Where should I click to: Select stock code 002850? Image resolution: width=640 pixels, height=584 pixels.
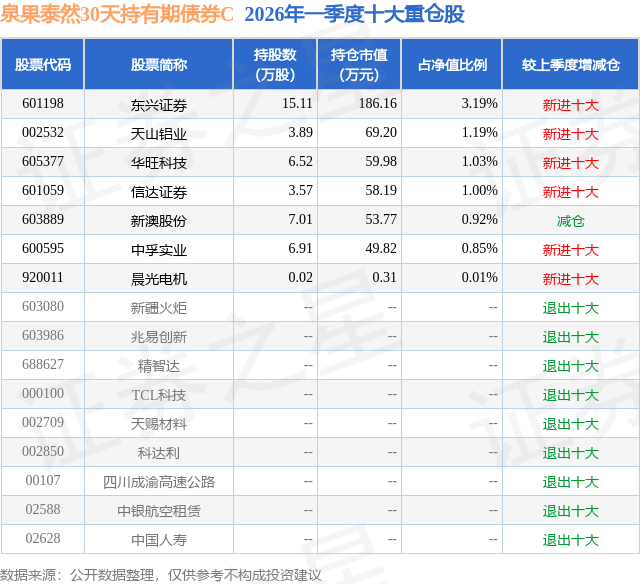43,451
